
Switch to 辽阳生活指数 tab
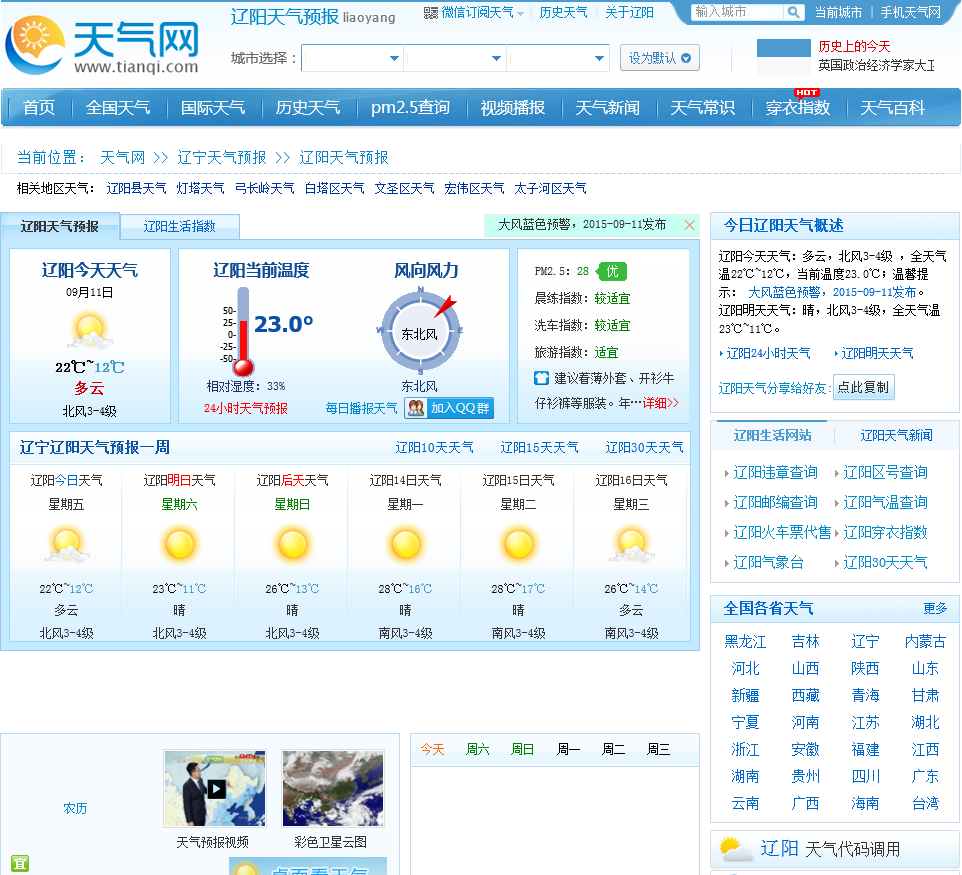pyautogui.click(x=180, y=226)
